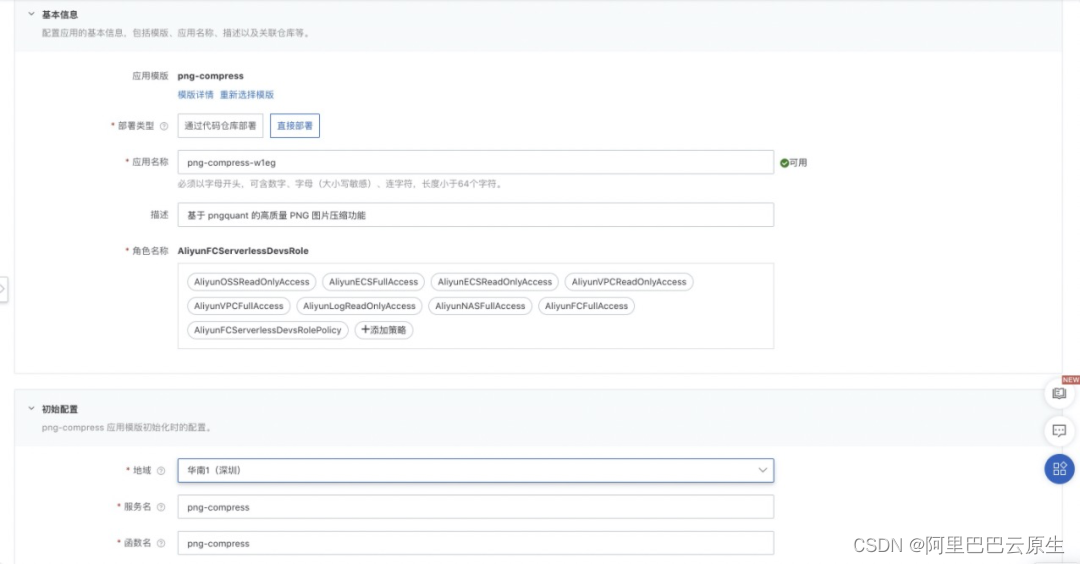
Task: Focus the 应用名称 input field
Action: (475, 163)
